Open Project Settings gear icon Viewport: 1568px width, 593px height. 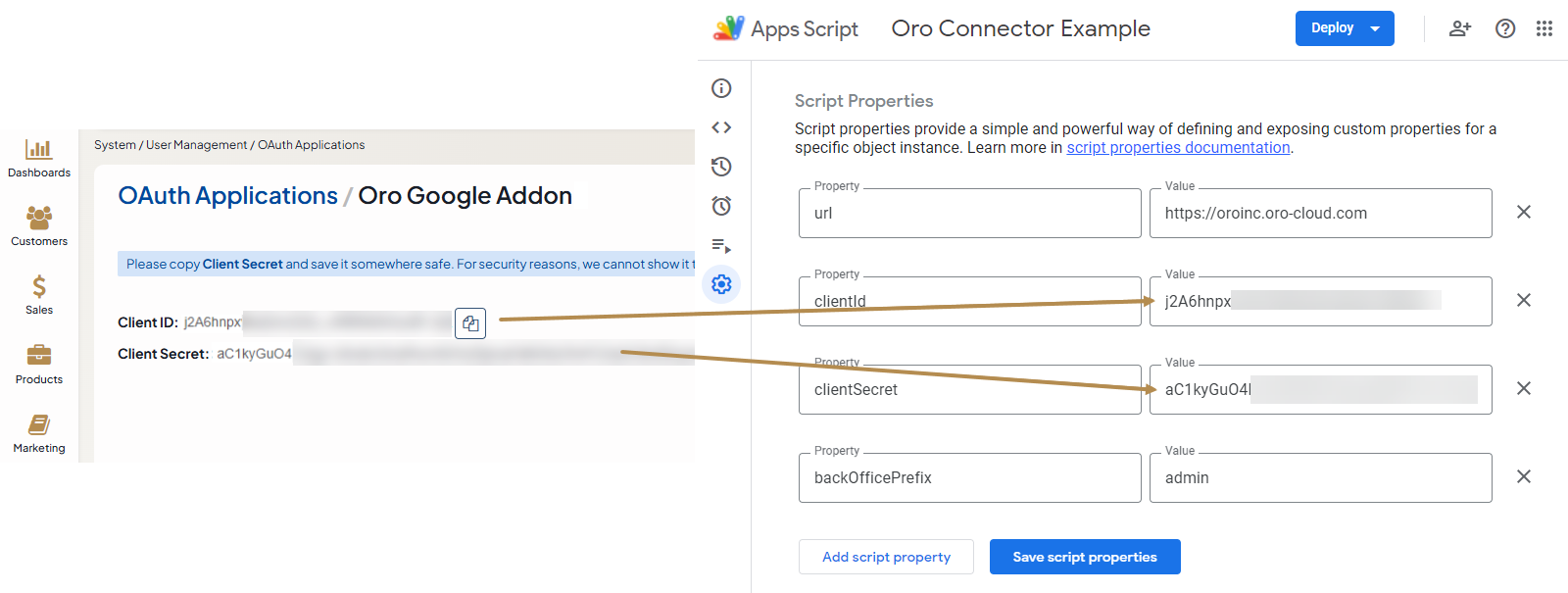[x=721, y=284]
